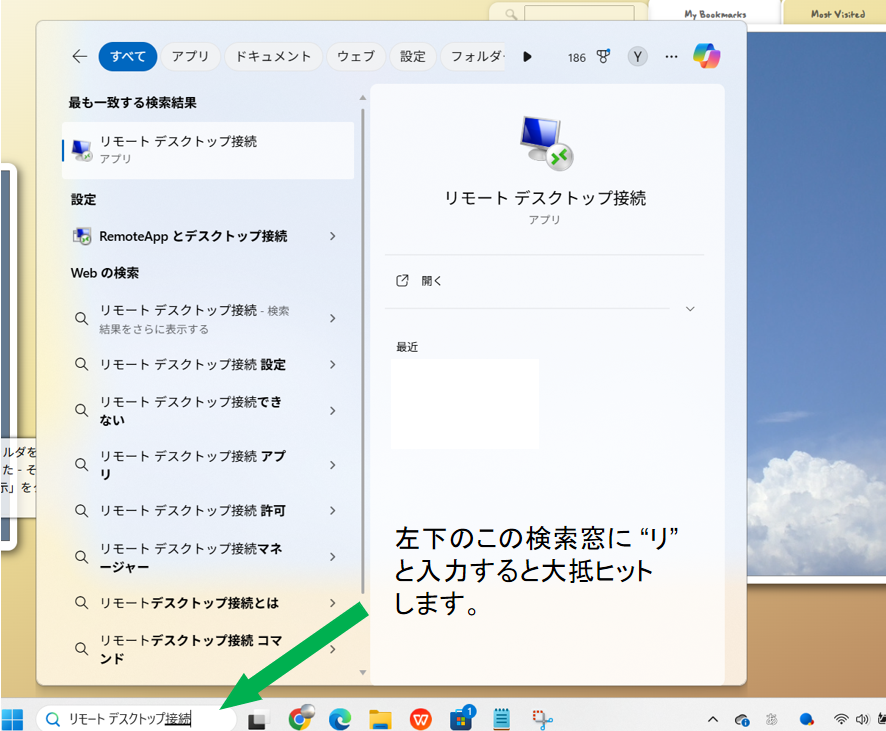Select the アプリ filter tab
This screenshot has width=886, height=731.
pos(190,57)
